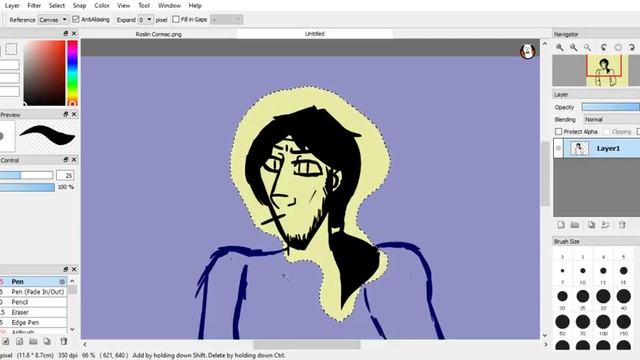
Task: Click the mascot icon at canvas top-right corner
Action: tap(527, 51)
